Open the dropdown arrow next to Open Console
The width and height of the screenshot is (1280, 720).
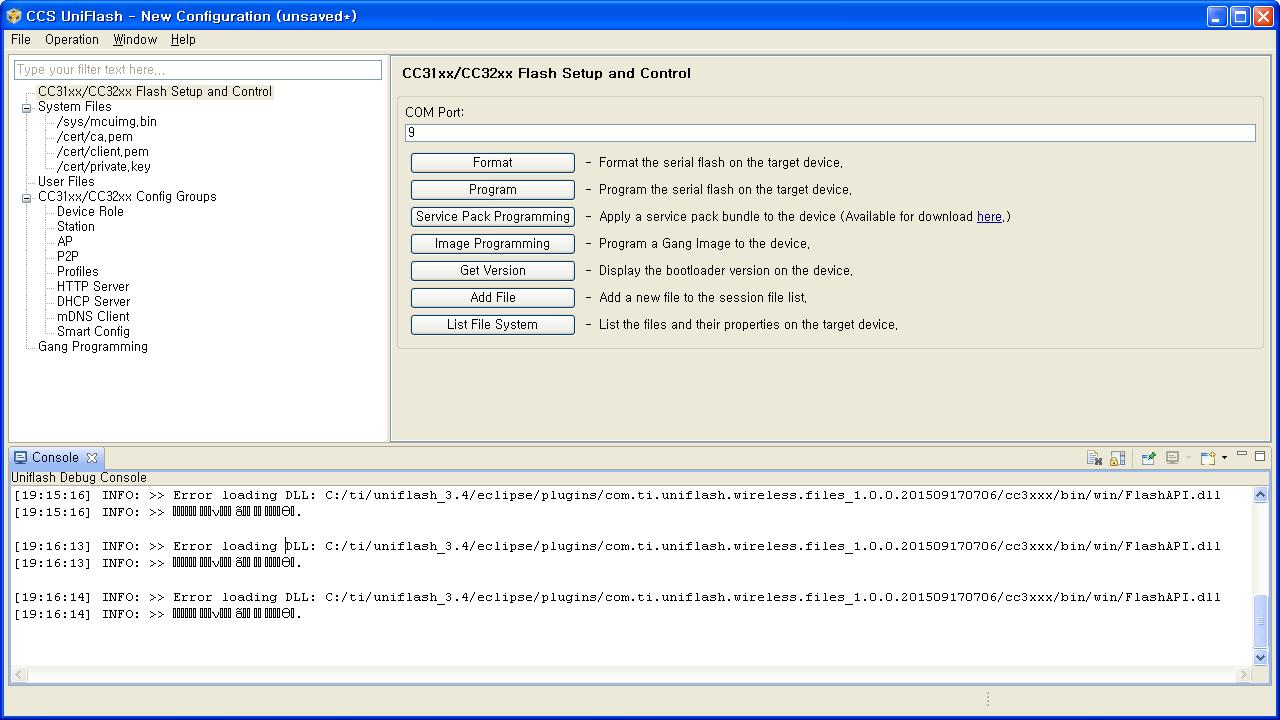[1224, 458]
